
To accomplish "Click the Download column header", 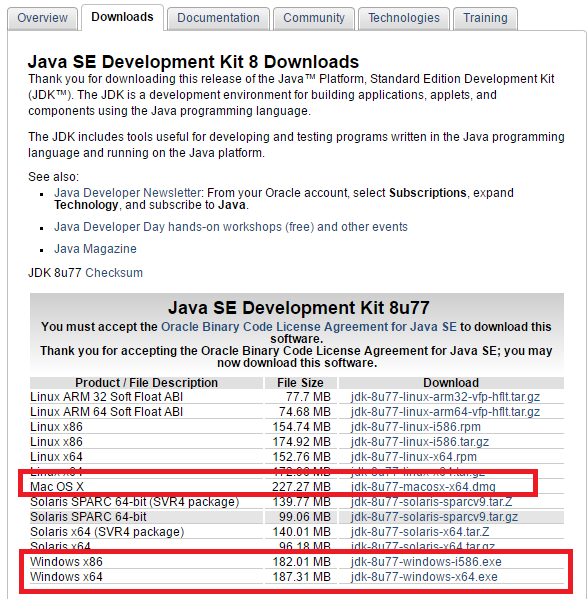I will coord(451,382).
